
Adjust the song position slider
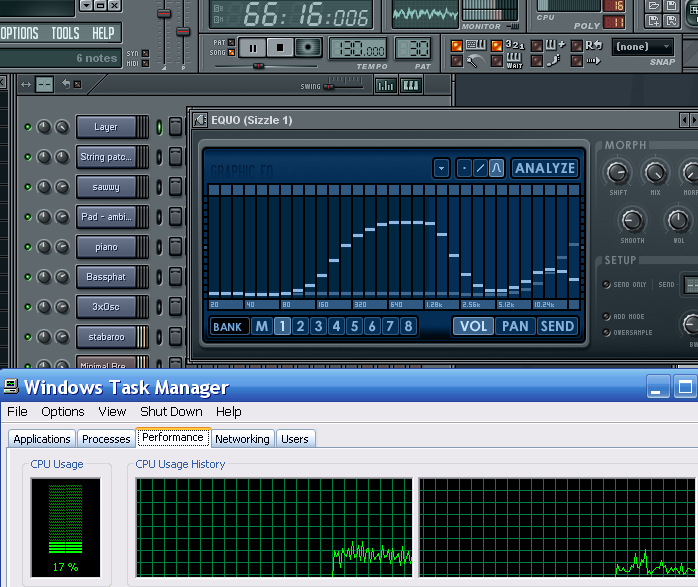(x=258, y=66)
